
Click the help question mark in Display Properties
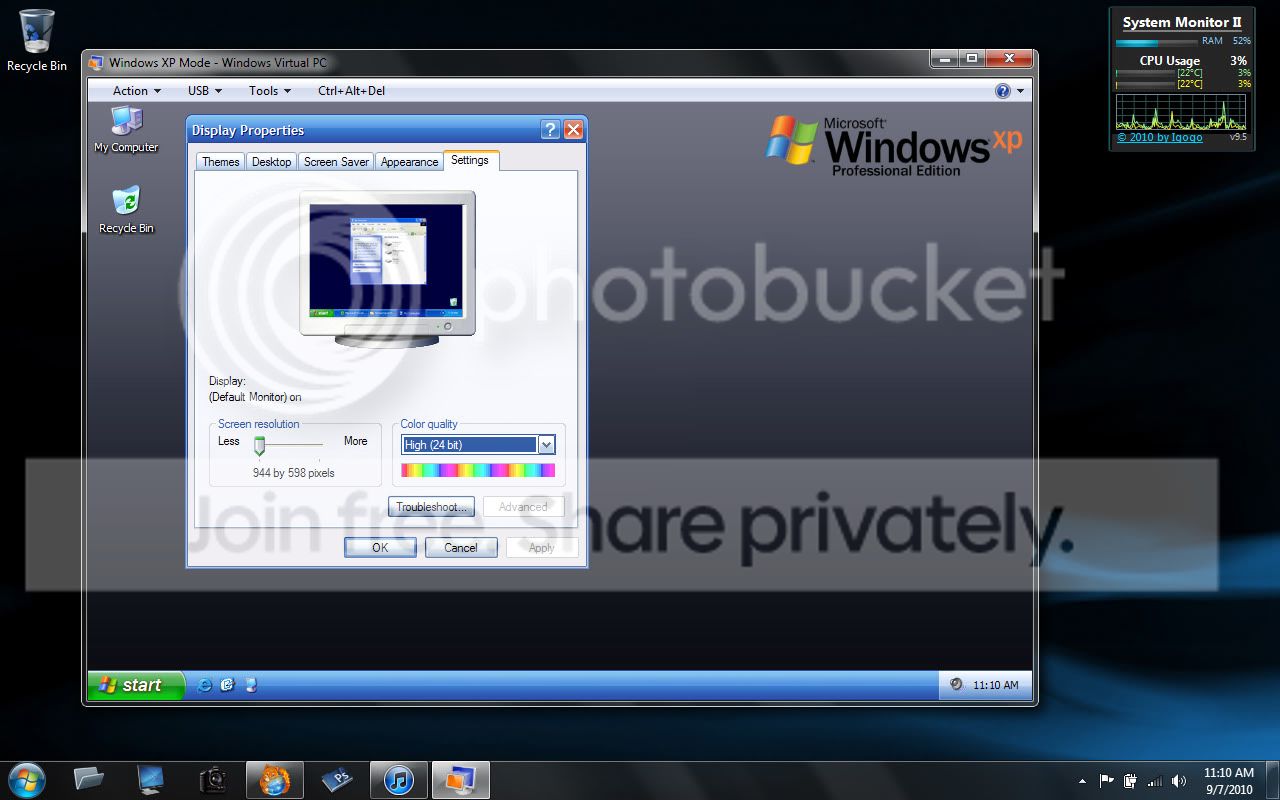pos(550,130)
